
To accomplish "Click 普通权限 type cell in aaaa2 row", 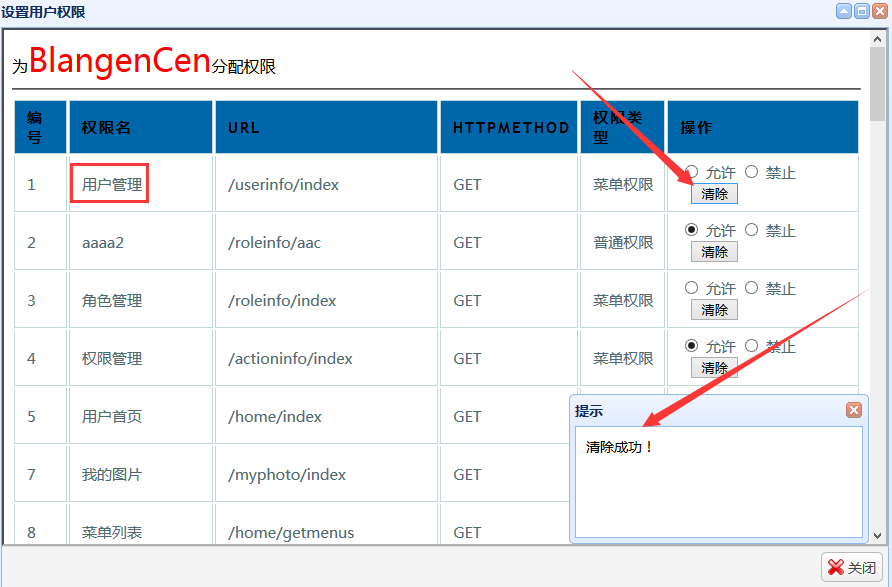I will coord(622,242).
